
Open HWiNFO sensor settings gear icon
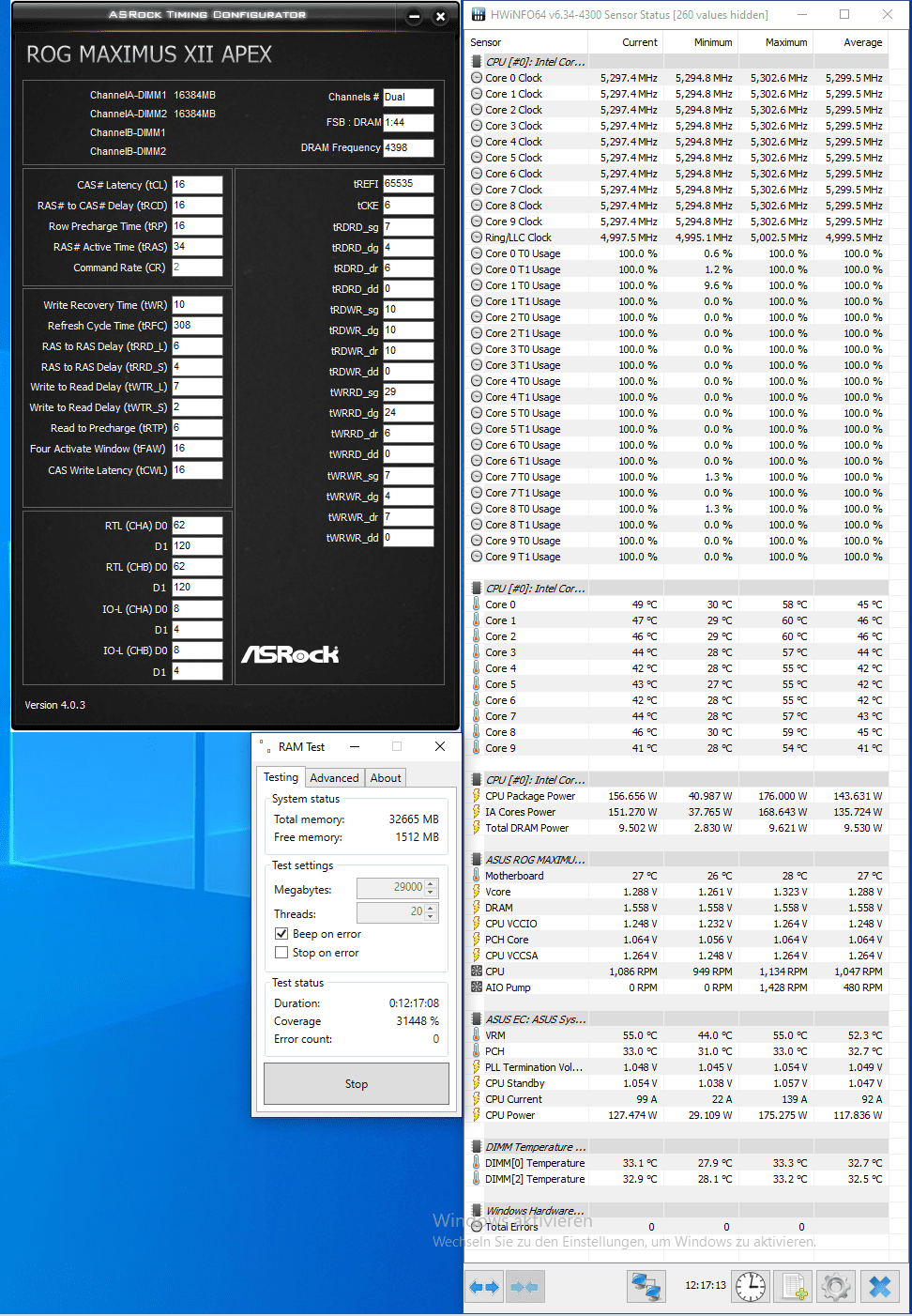[836, 1286]
